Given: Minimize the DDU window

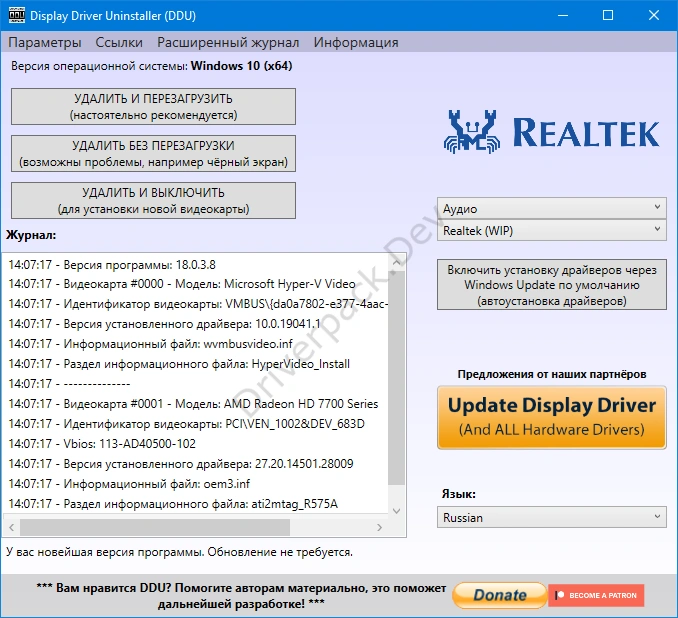Looking at the screenshot, I should (x=563, y=16).
